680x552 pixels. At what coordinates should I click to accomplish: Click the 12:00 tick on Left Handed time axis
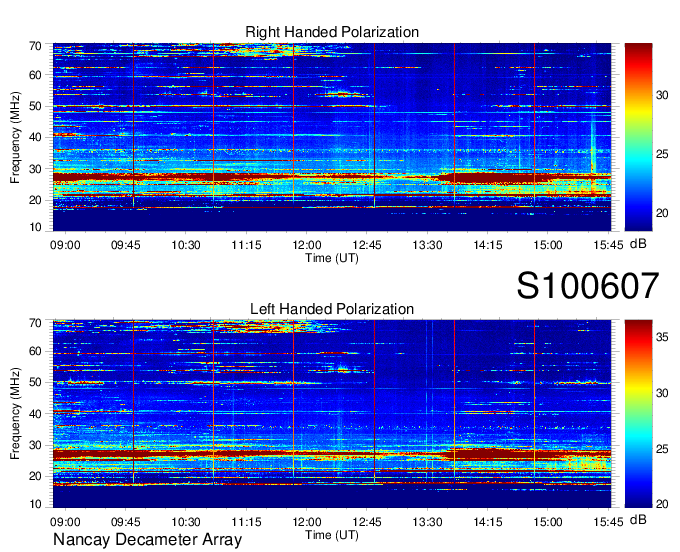tap(307, 522)
